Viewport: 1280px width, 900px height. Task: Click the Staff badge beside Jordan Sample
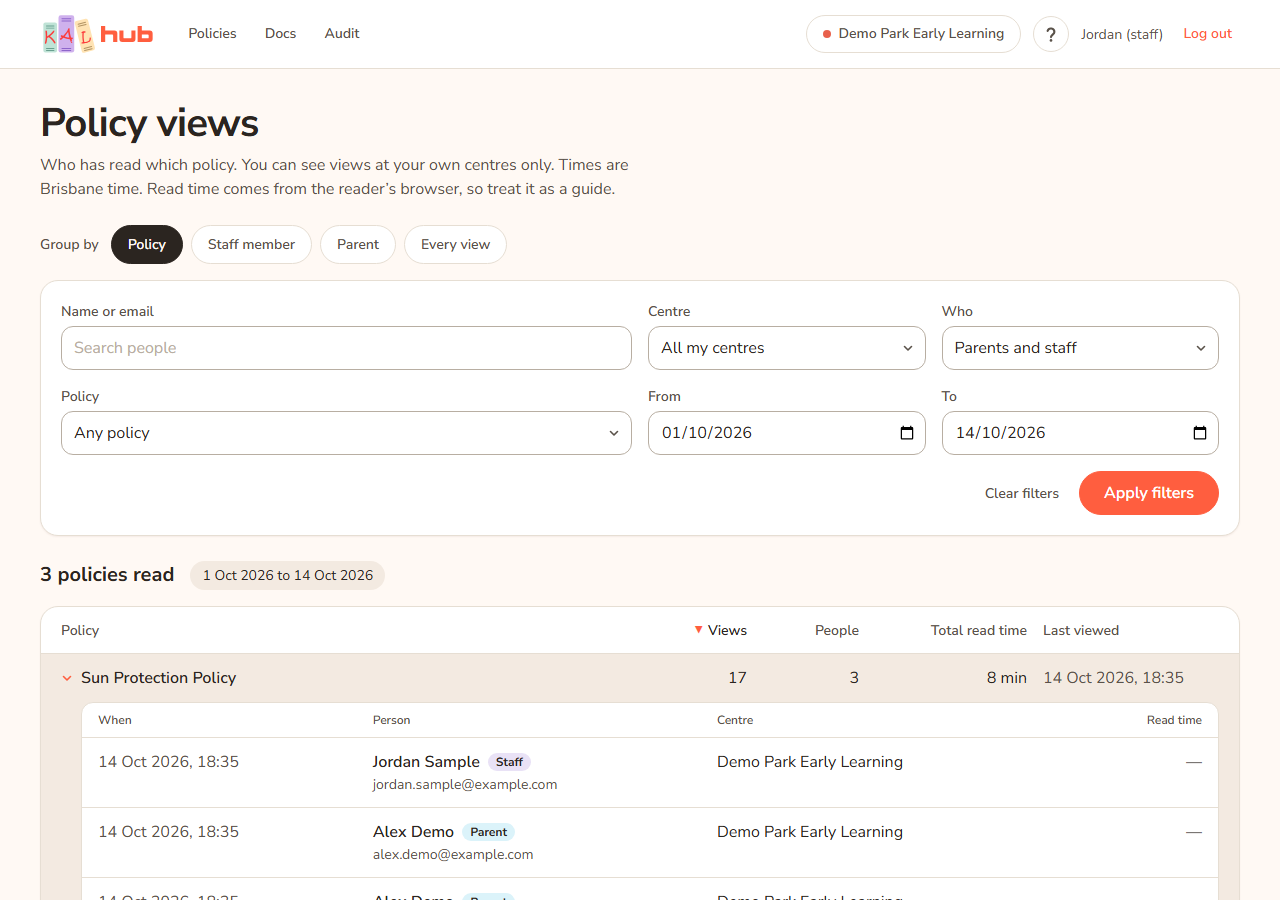(x=509, y=762)
